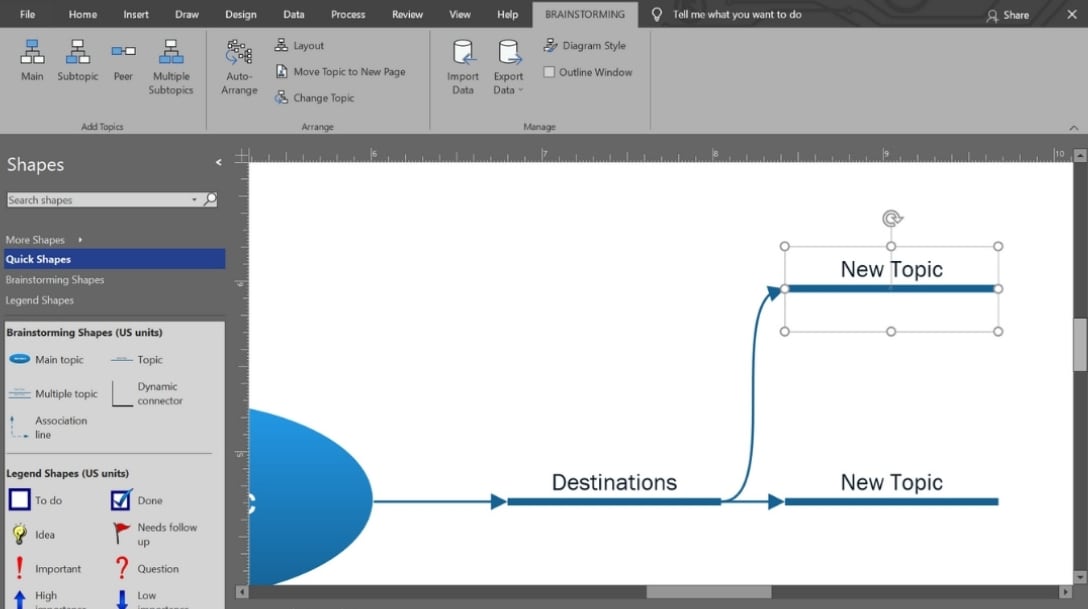This screenshot has width=1088, height=609.
Task: Switch to View tab
Action: tap(459, 14)
